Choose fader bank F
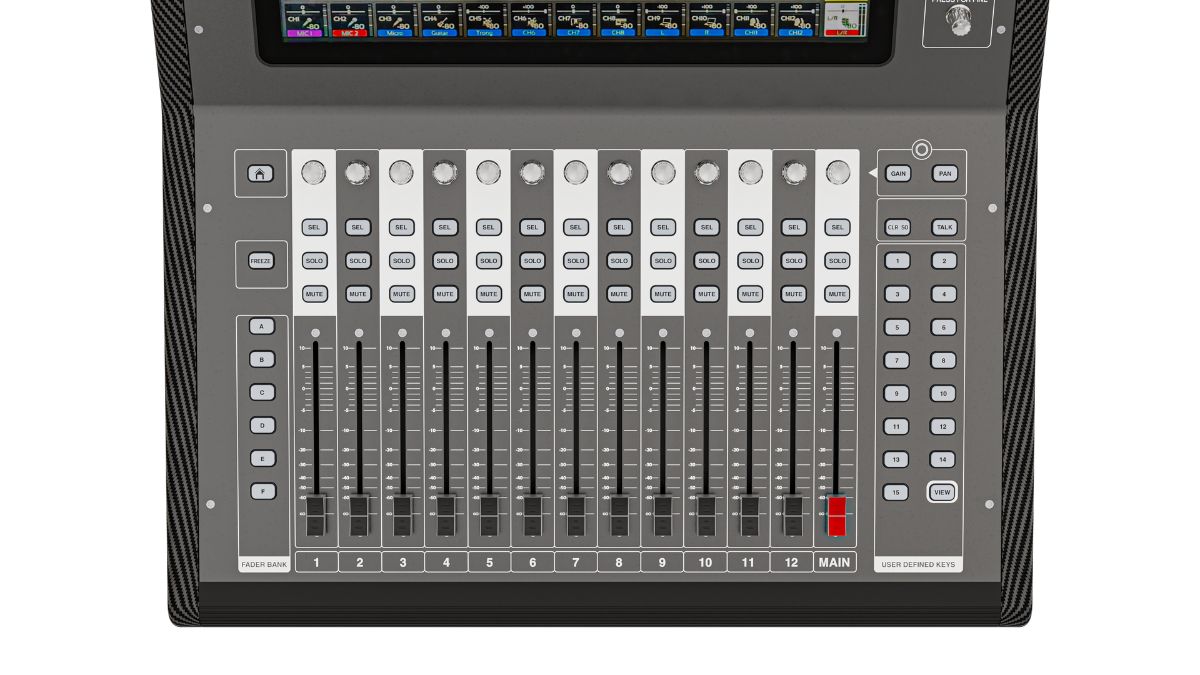 (x=262, y=491)
